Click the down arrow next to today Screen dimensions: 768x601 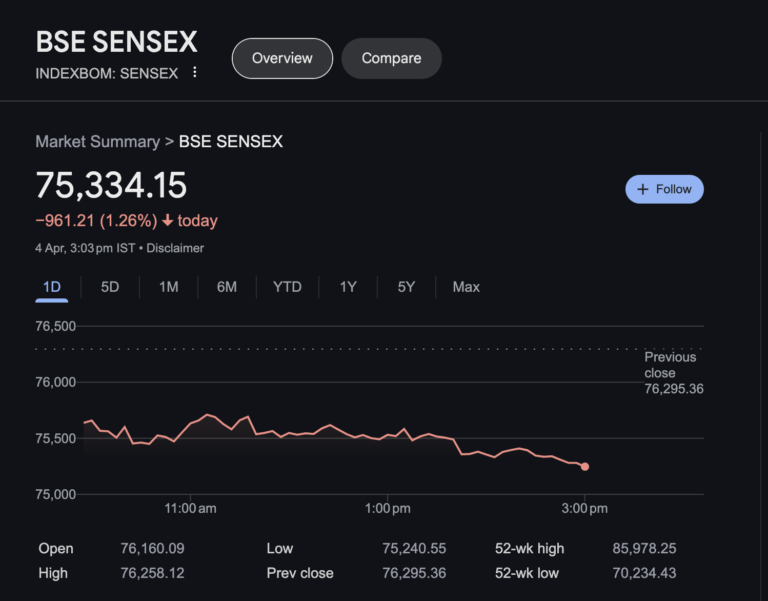click(x=168, y=220)
